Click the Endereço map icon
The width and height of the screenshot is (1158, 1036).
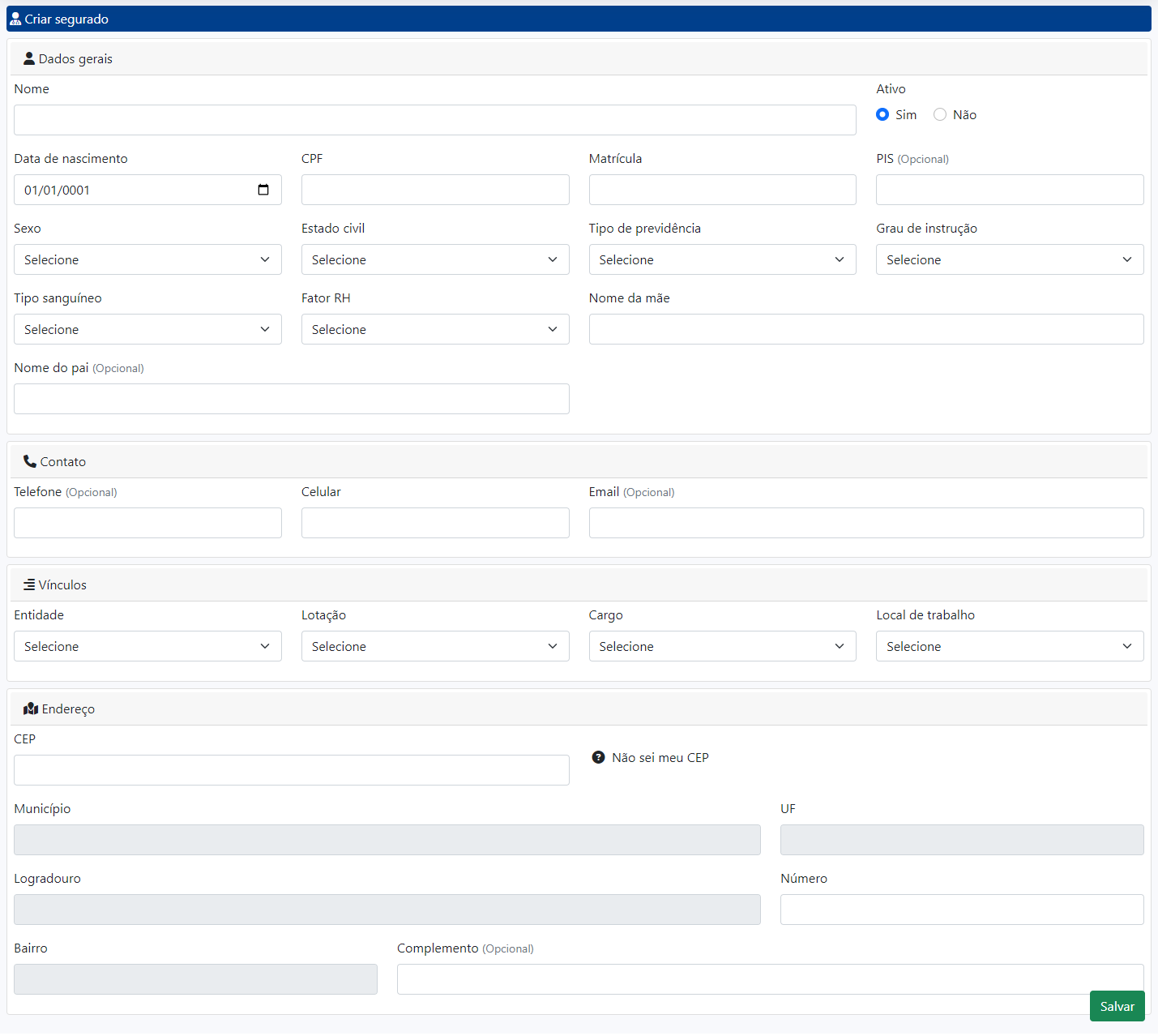coord(31,709)
